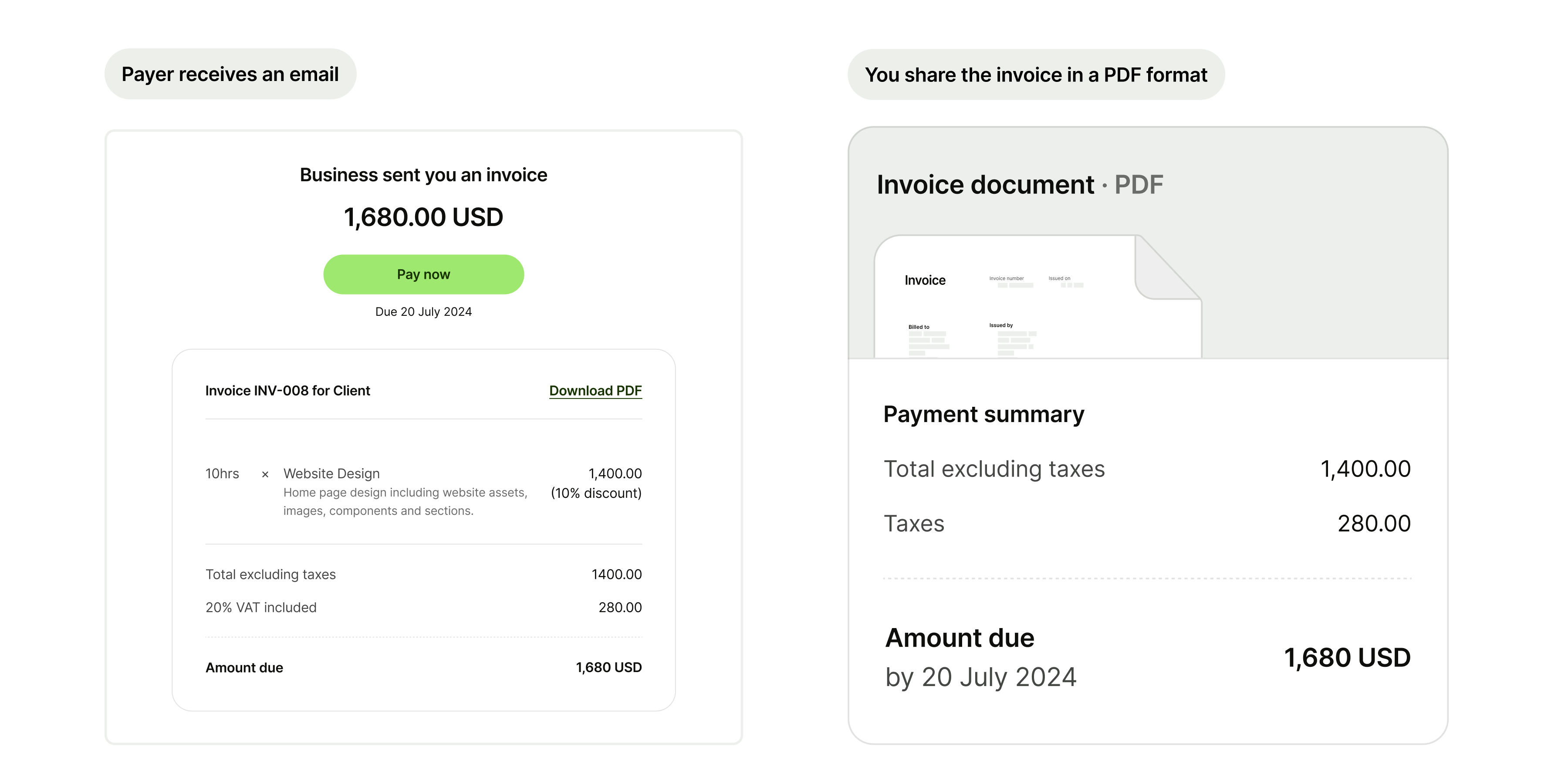Click the "Business sent you an invoice" heading
Viewport: 1568px width, 784px height.
tap(423, 175)
